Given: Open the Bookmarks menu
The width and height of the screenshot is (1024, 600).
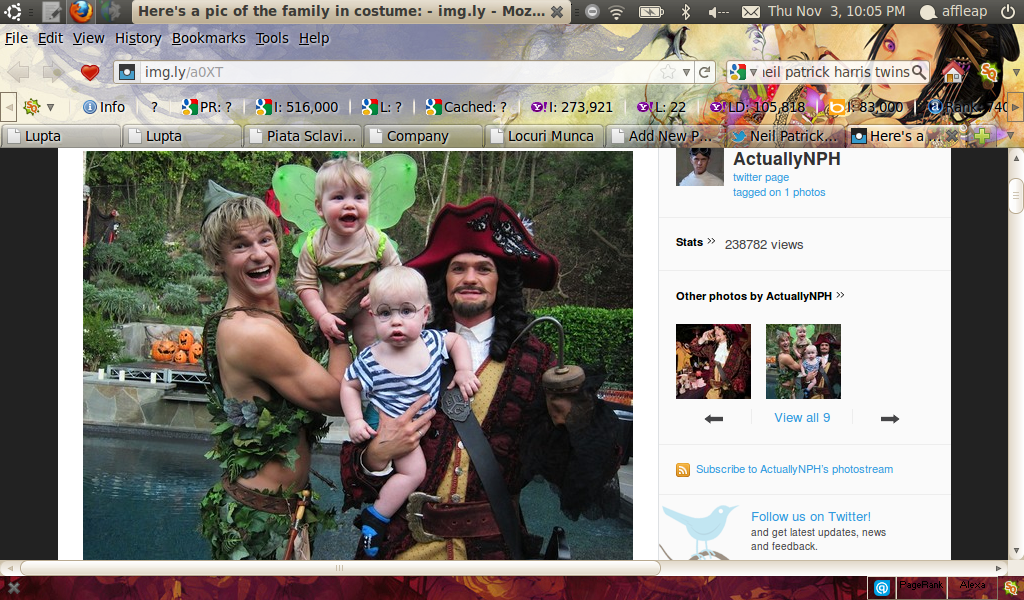Looking at the screenshot, I should (x=208, y=39).
